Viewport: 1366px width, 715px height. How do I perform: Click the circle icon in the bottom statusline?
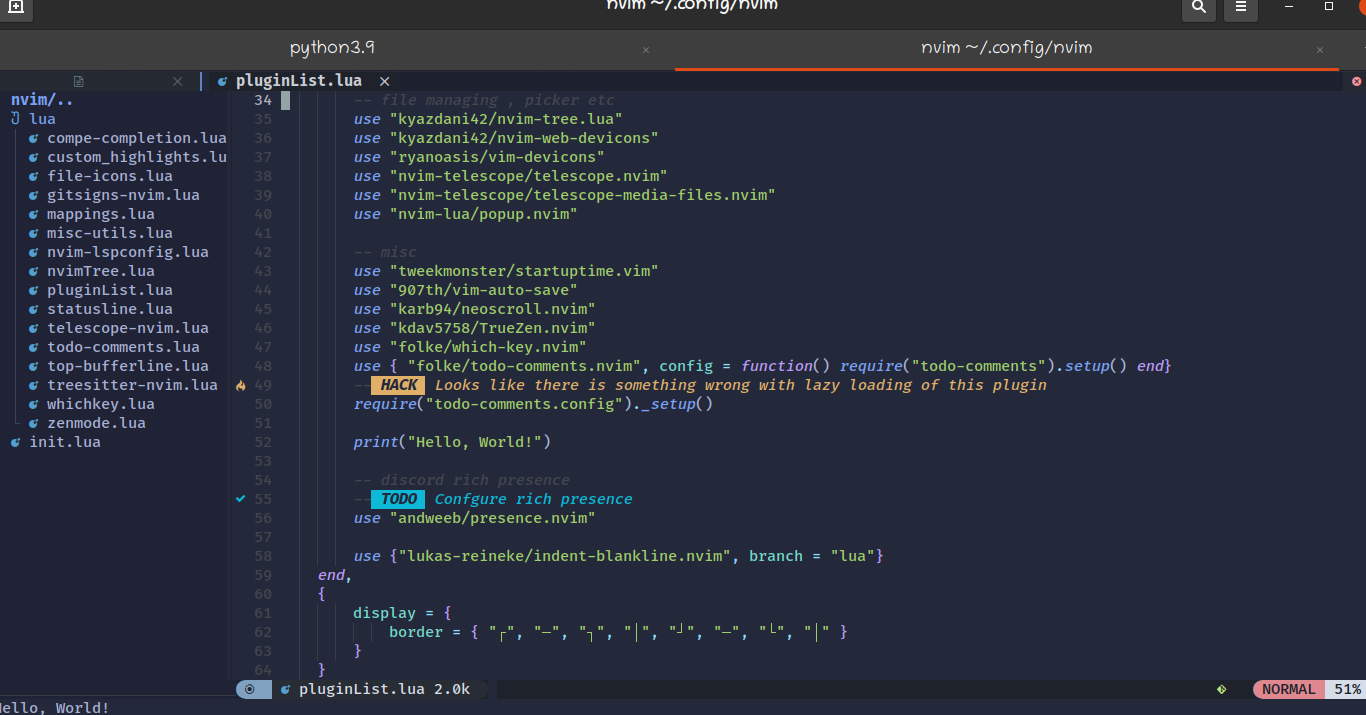point(251,689)
